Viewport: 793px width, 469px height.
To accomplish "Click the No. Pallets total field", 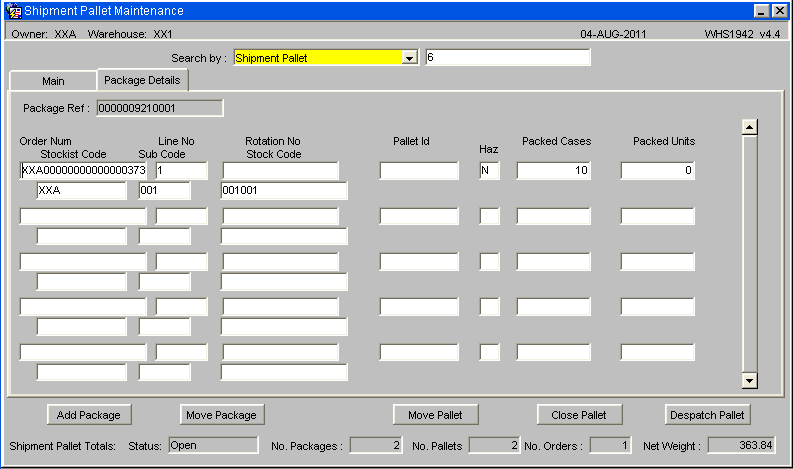I will (494, 445).
